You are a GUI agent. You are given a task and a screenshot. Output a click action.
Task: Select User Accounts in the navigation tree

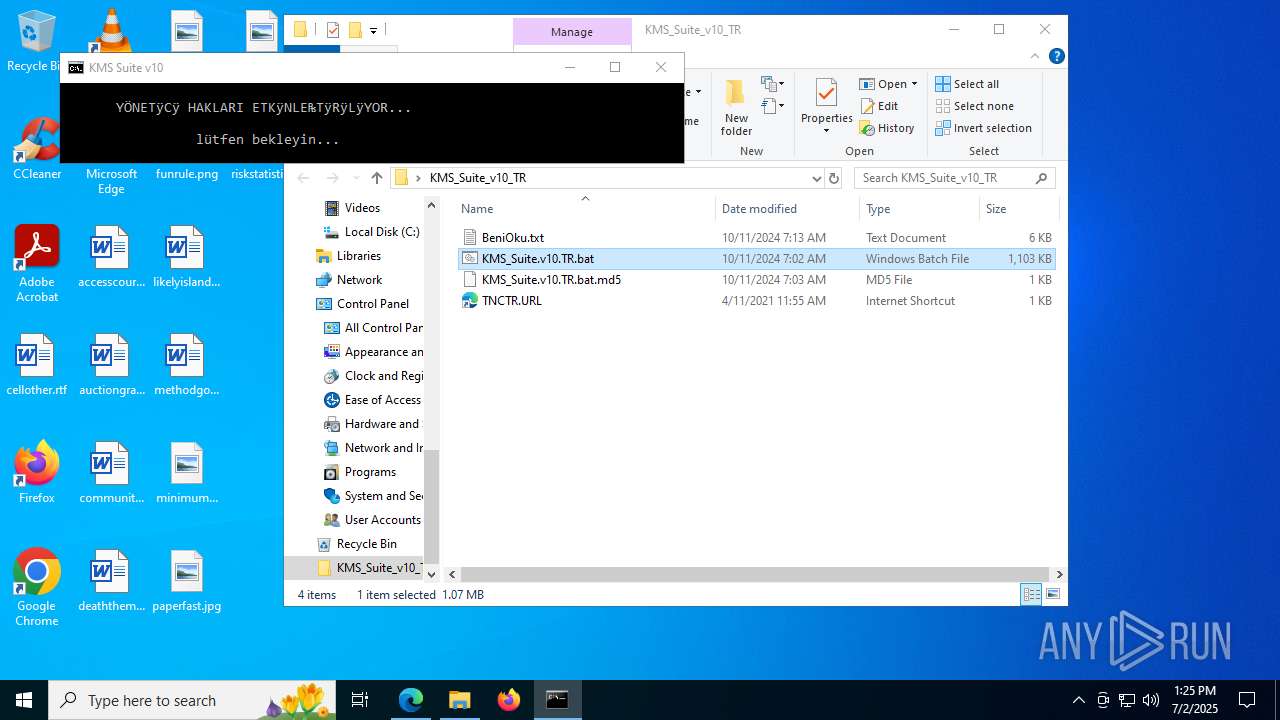[372, 520]
